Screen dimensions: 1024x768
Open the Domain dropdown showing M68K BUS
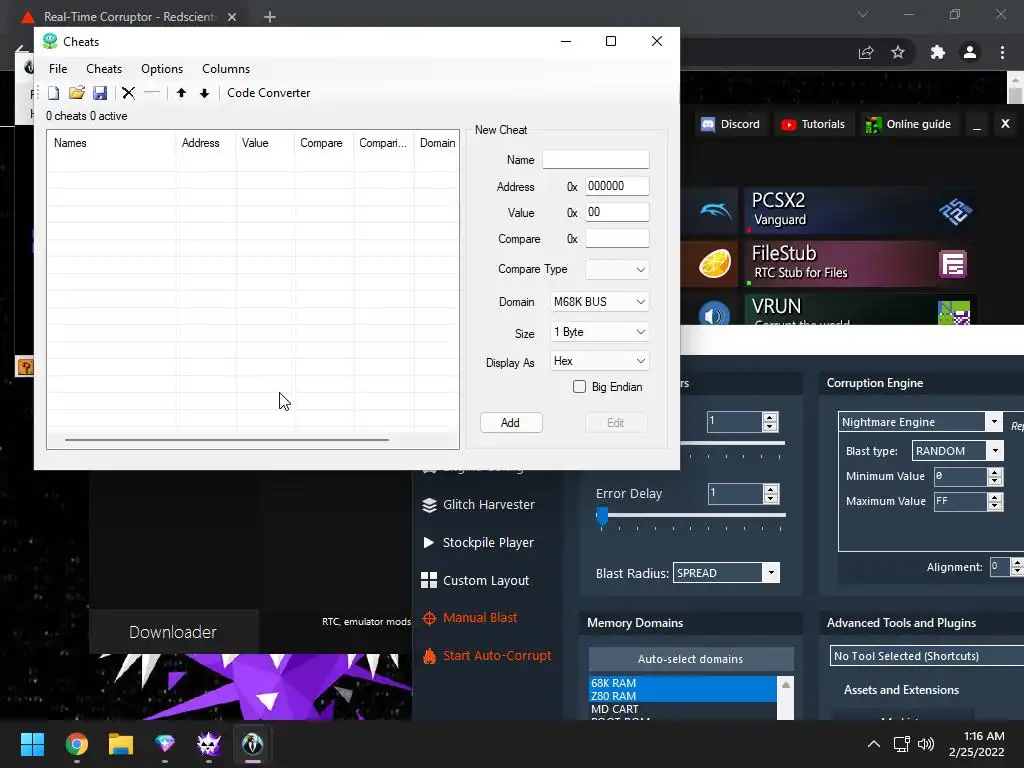[600, 302]
